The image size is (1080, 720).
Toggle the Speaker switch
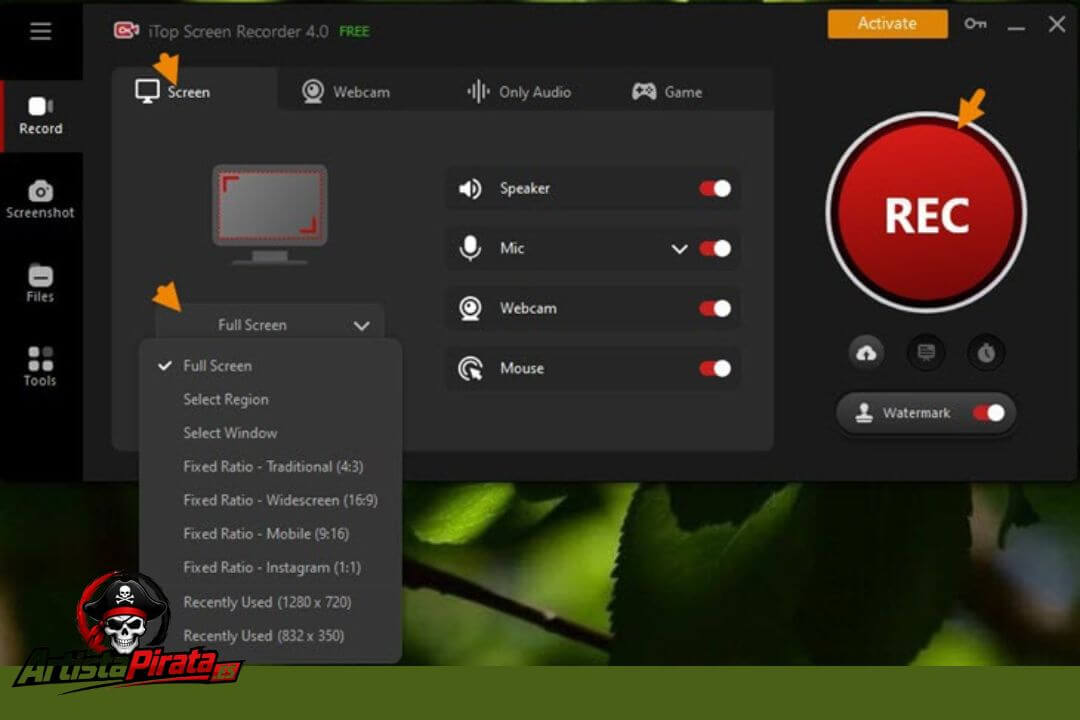[x=716, y=189]
